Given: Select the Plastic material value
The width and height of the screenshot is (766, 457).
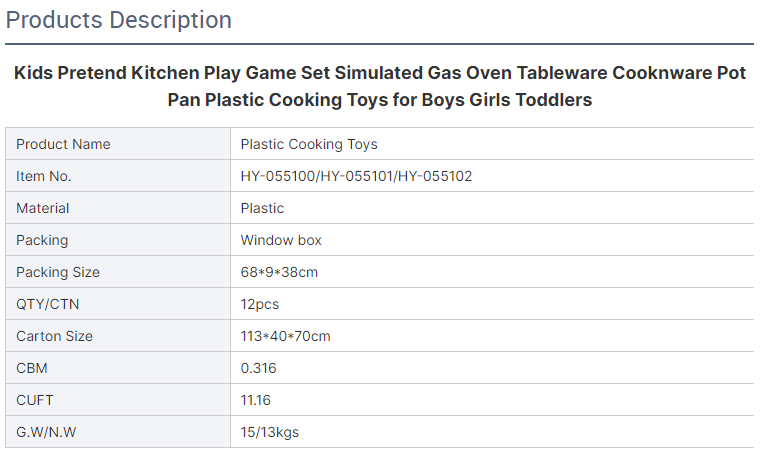Looking at the screenshot, I should (x=262, y=208).
